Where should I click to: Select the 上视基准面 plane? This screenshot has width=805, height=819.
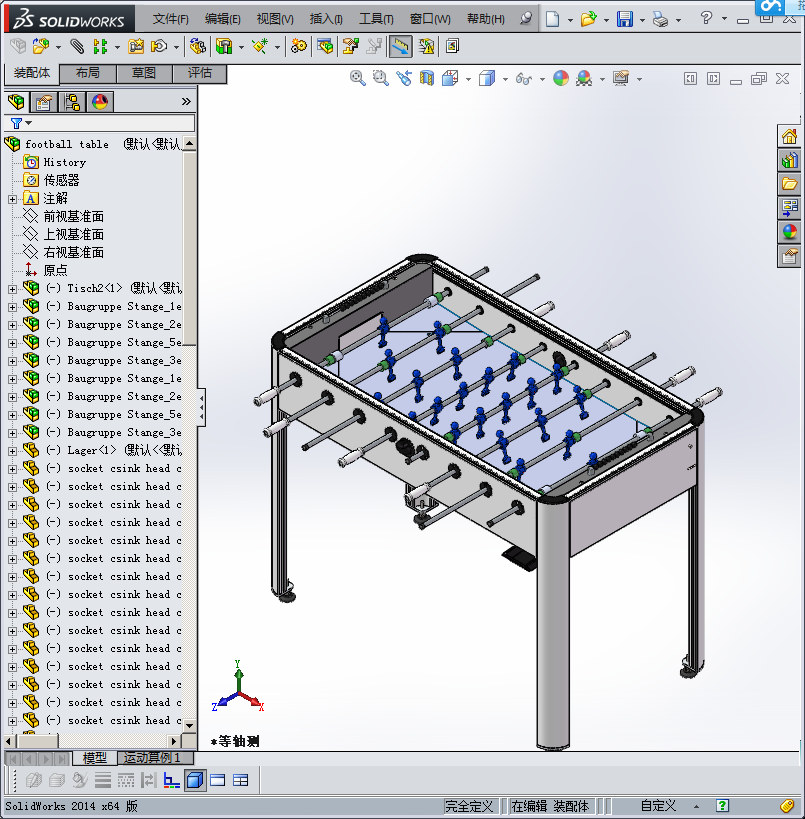click(73, 235)
